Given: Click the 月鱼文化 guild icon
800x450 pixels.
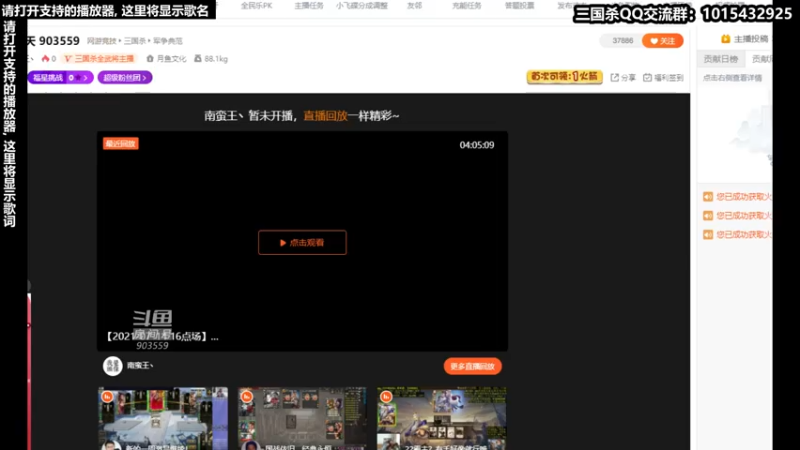Looking at the screenshot, I should pyautogui.click(x=150, y=59).
